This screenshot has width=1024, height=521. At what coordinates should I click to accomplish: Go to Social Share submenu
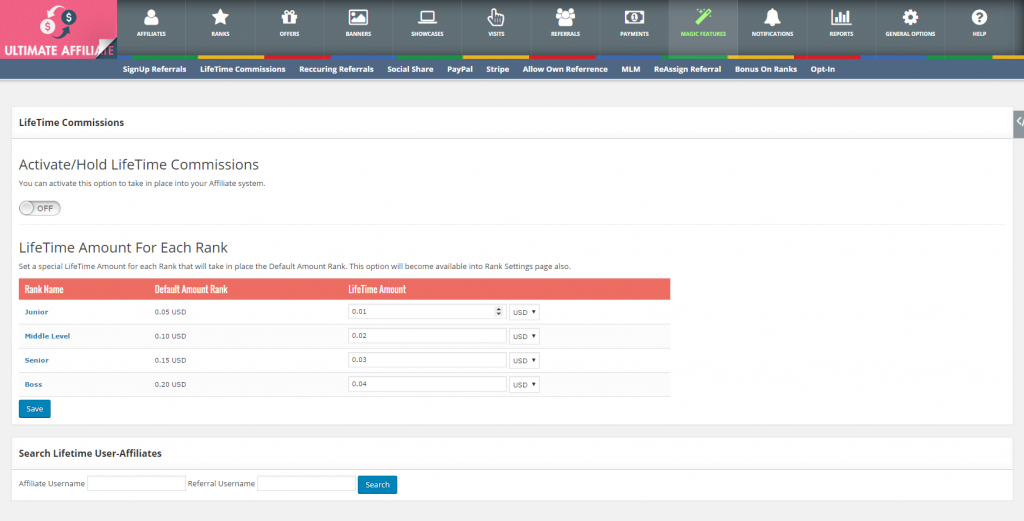tap(410, 69)
